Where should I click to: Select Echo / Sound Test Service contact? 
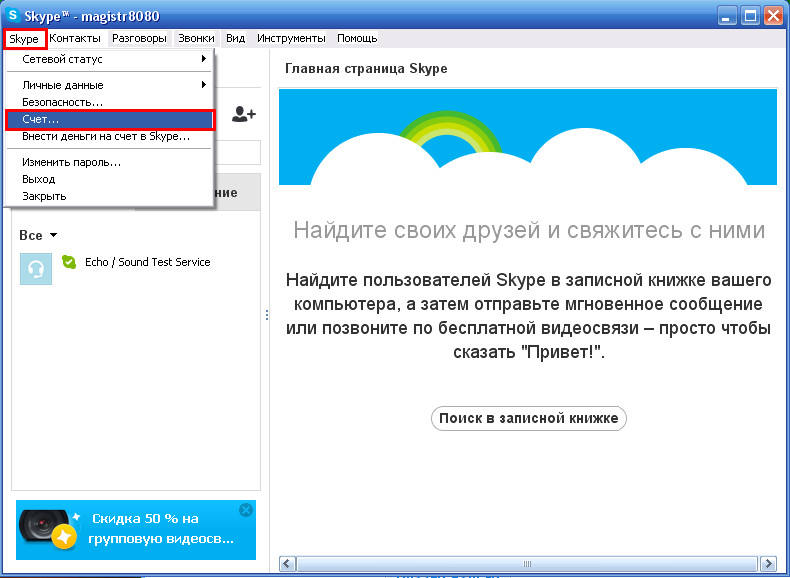[x=136, y=269]
